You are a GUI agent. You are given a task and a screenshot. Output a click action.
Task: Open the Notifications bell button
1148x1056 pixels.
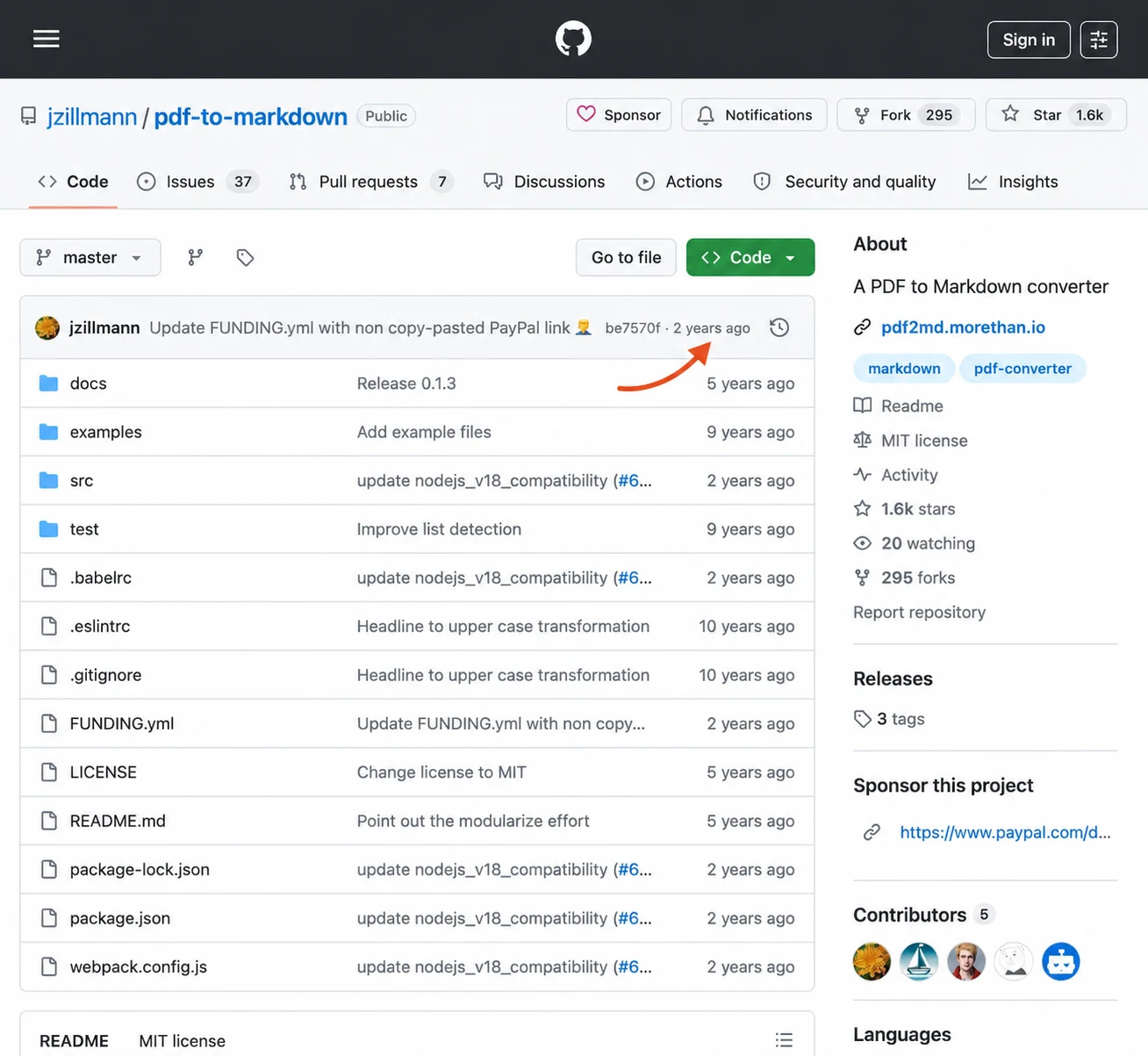[x=755, y=115]
